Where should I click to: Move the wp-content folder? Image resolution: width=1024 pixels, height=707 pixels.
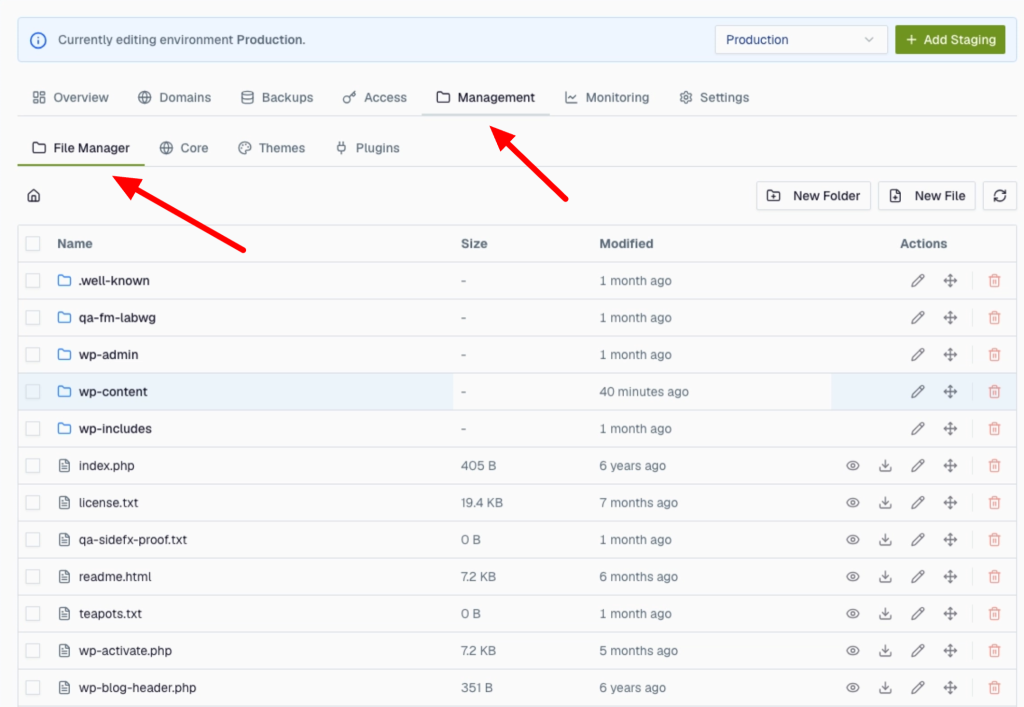[950, 392]
